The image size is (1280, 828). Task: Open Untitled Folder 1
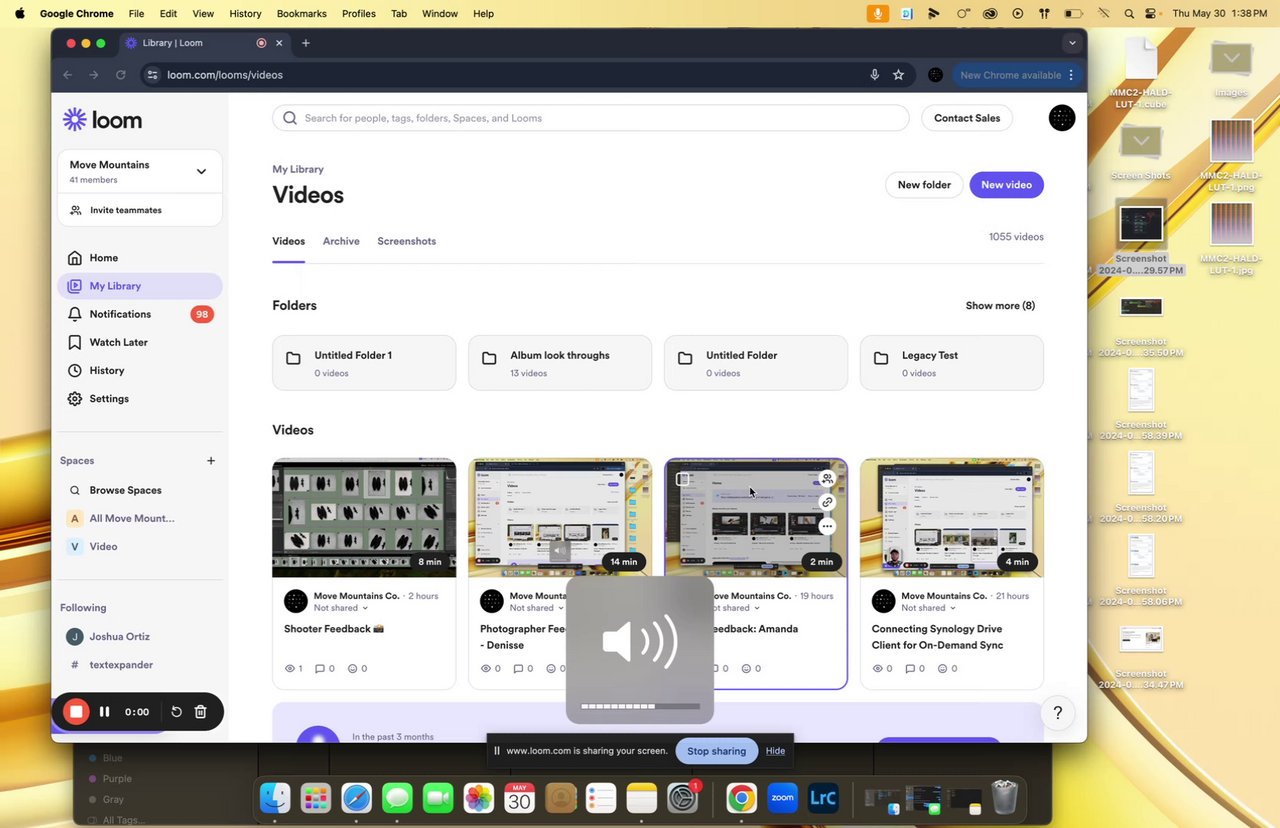tap(364, 362)
